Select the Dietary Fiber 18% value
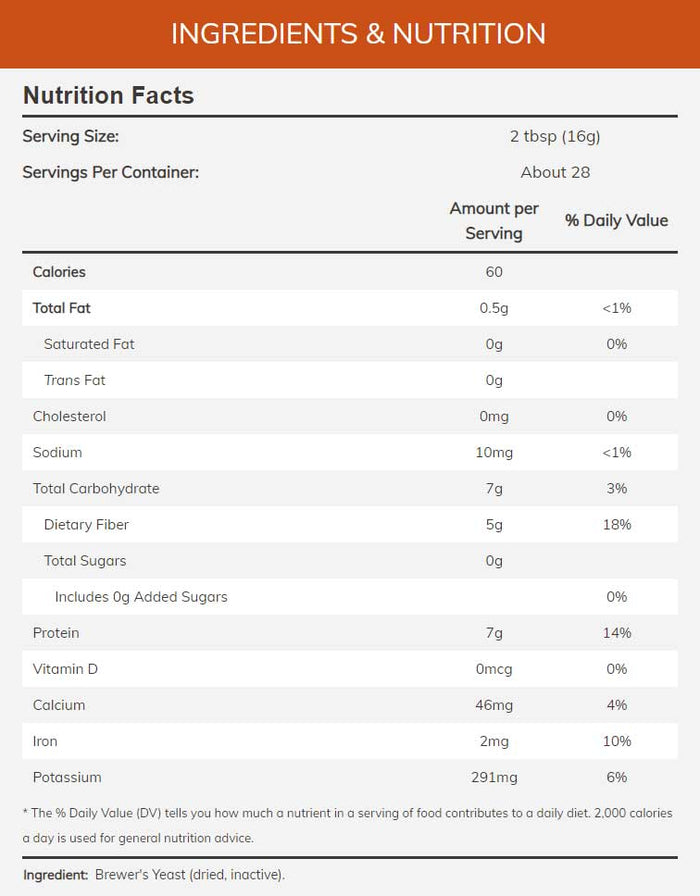Image resolution: width=700 pixels, height=896 pixels. point(617,525)
